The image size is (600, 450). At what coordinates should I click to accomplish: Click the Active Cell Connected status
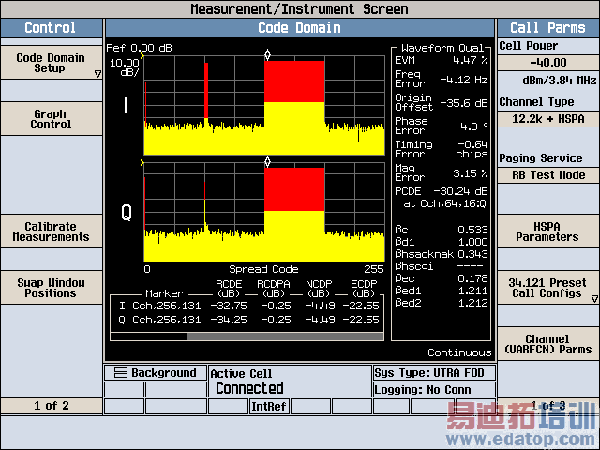click(290, 382)
